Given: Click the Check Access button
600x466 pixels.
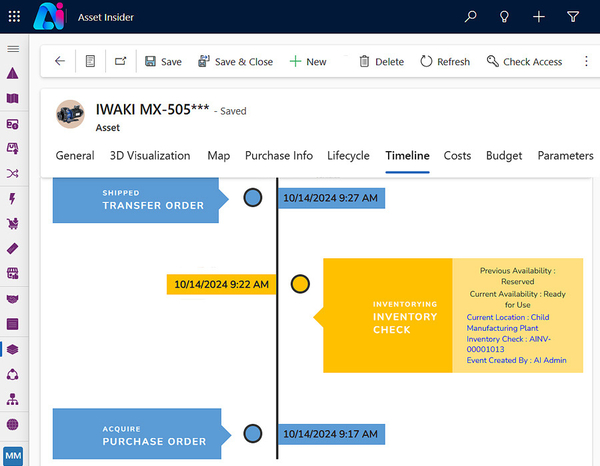Looking at the screenshot, I should (524, 62).
